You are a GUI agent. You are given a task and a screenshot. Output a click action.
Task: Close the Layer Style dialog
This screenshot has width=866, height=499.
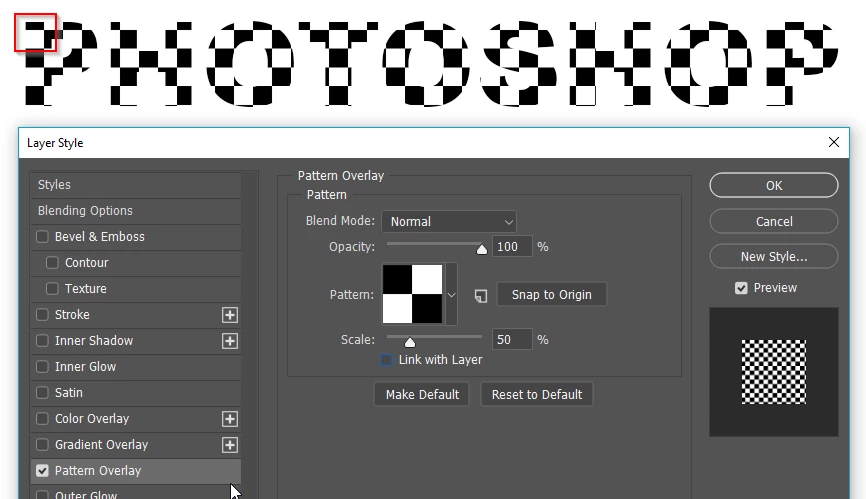pyautogui.click(x=834, y=142)
